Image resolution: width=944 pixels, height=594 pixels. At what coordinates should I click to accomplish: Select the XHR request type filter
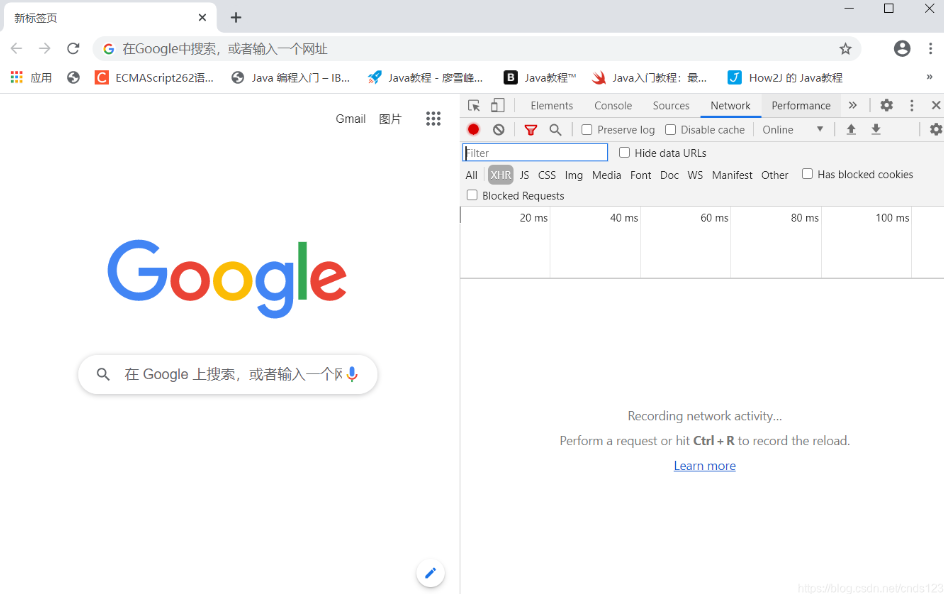pyautogui.click(x=500, y=175)
